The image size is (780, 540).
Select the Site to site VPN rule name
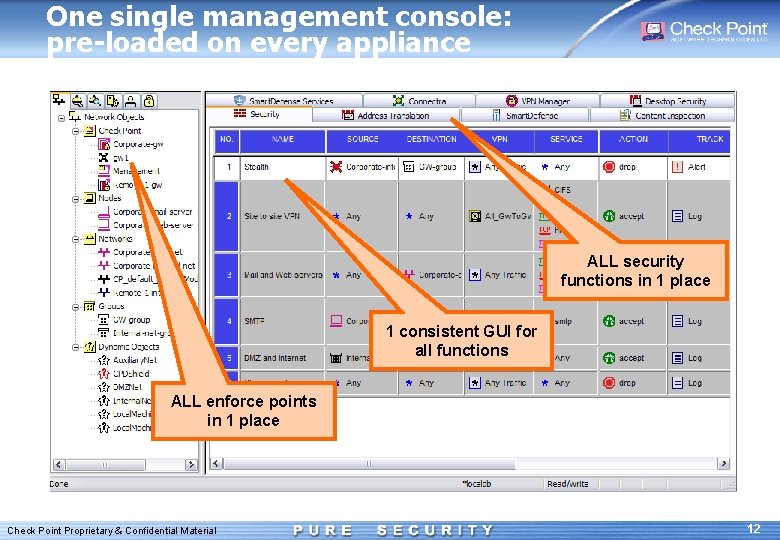[x=272, y=216]
